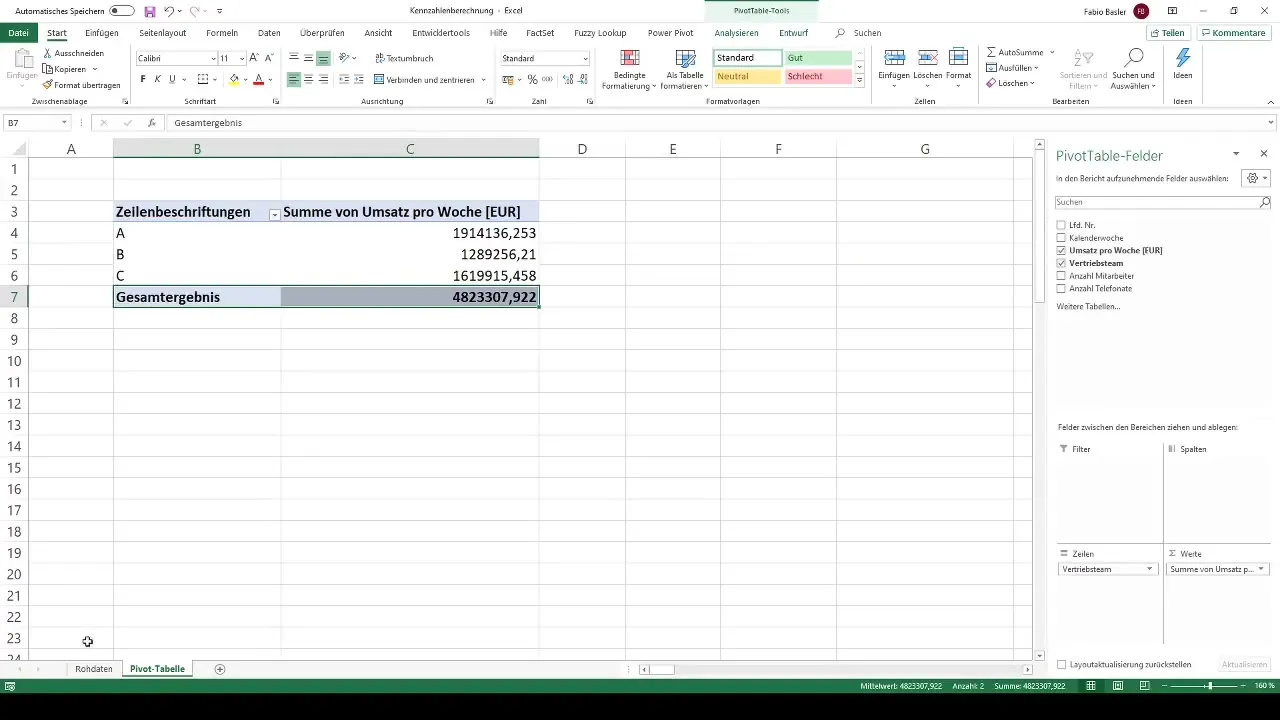Click the PivotTable field search box
1280x720 pixels.
1163,202
